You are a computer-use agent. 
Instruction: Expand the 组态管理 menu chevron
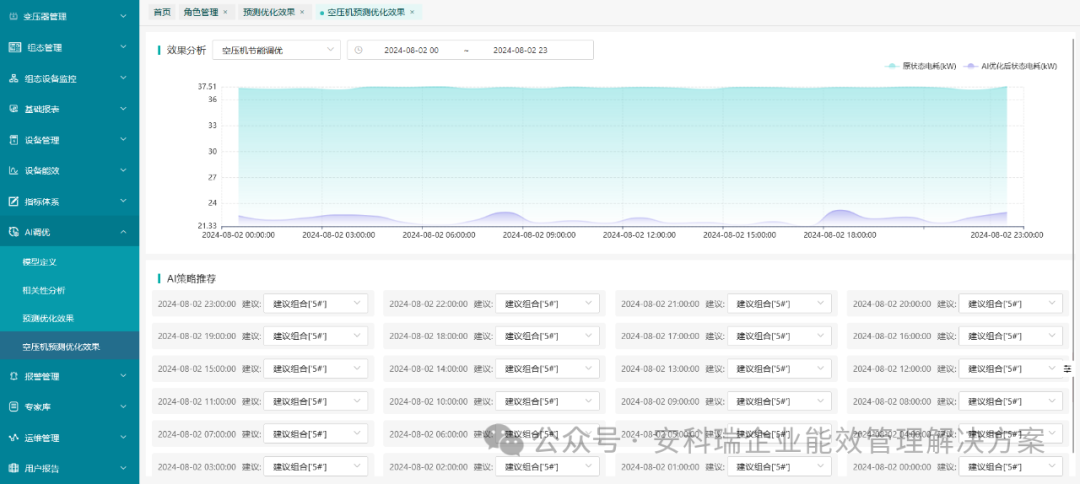point(123,47)
